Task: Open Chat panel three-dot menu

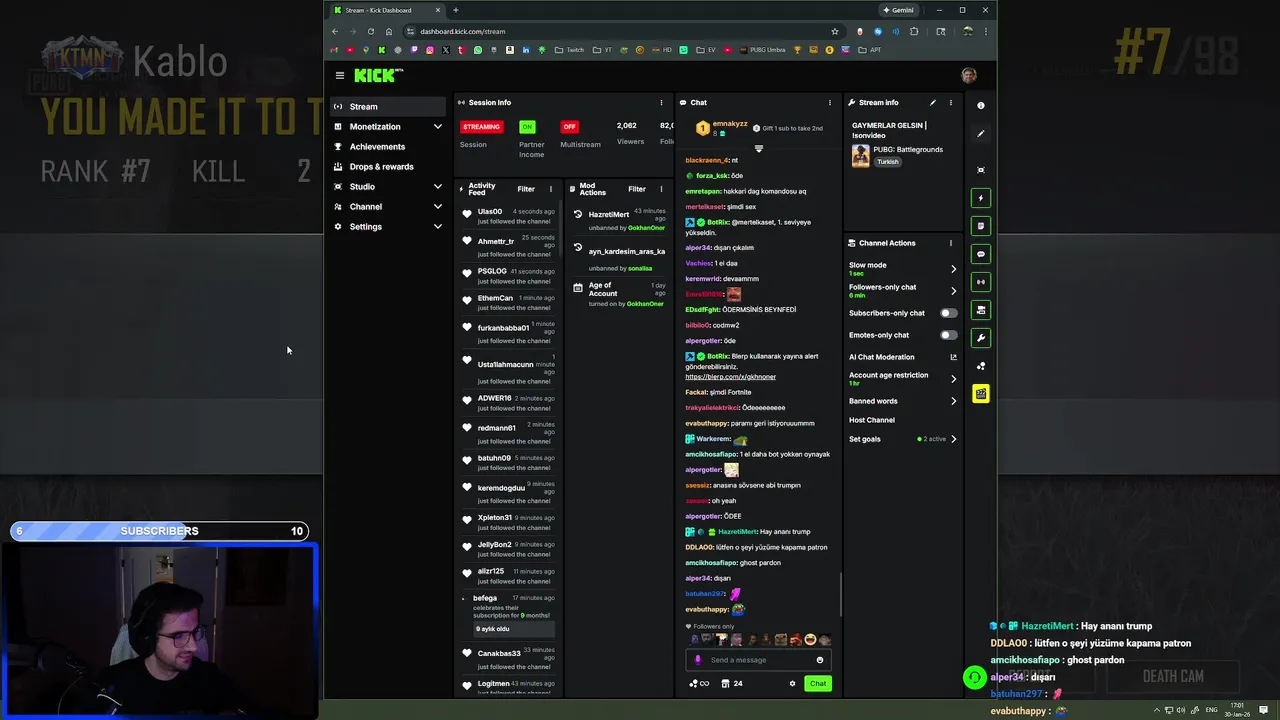Action: tap(829, 102)
